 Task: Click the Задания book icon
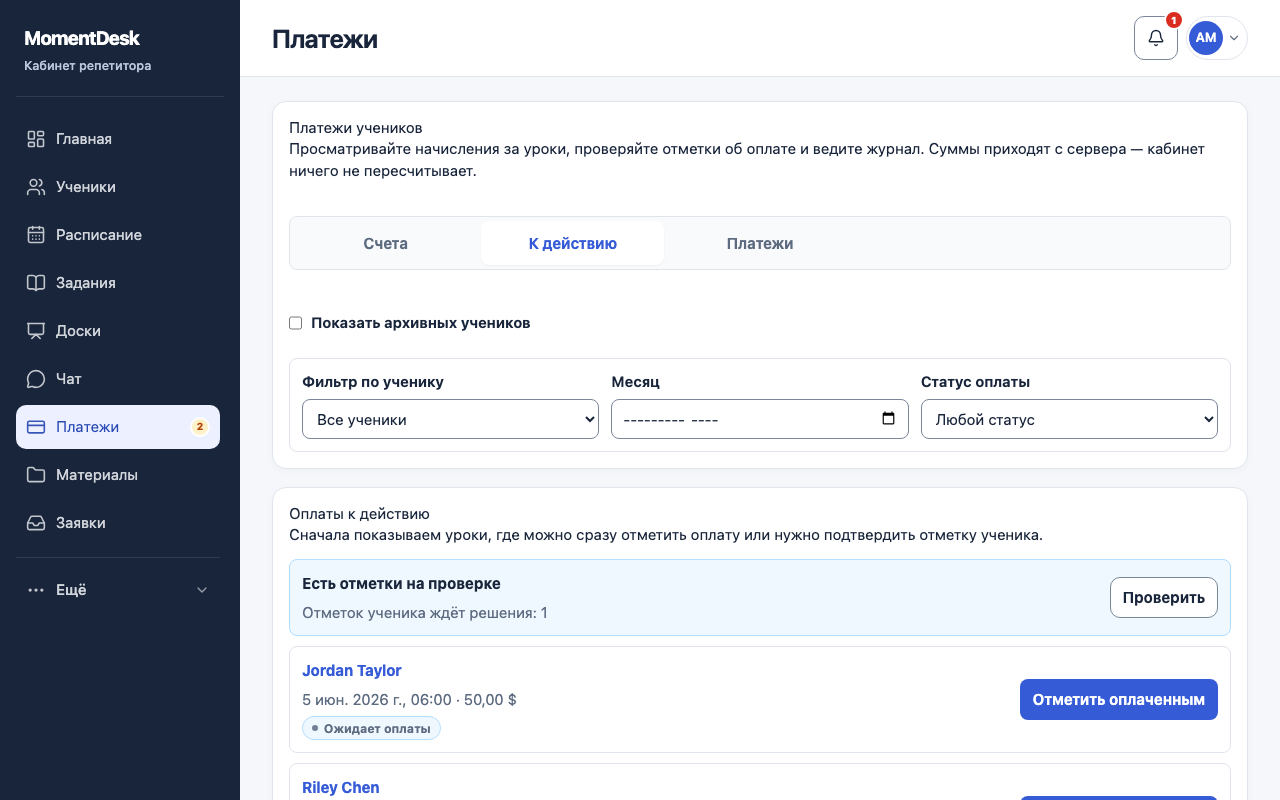click(x=36, y=283)
